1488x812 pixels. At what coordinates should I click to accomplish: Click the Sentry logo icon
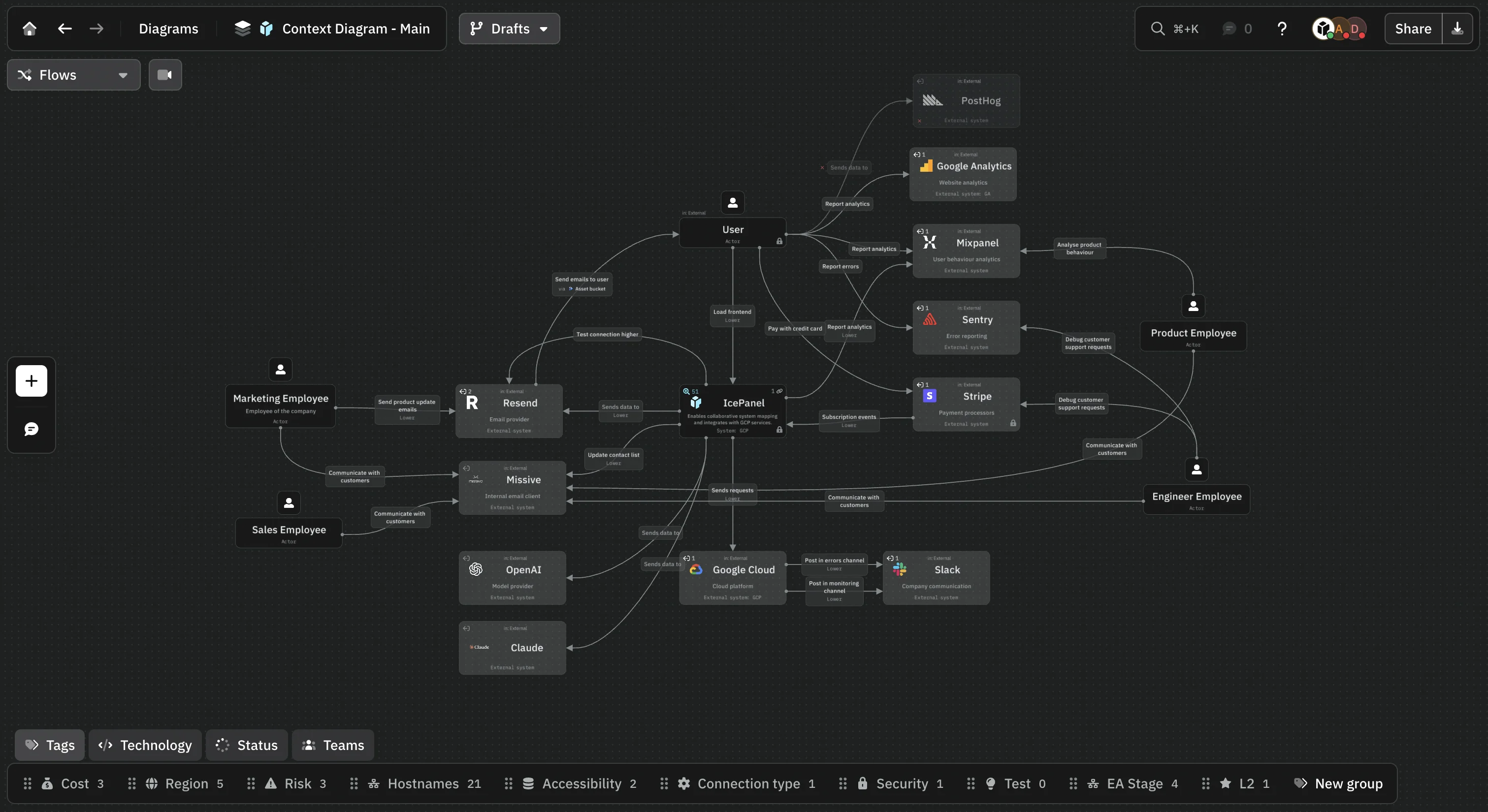930,319
